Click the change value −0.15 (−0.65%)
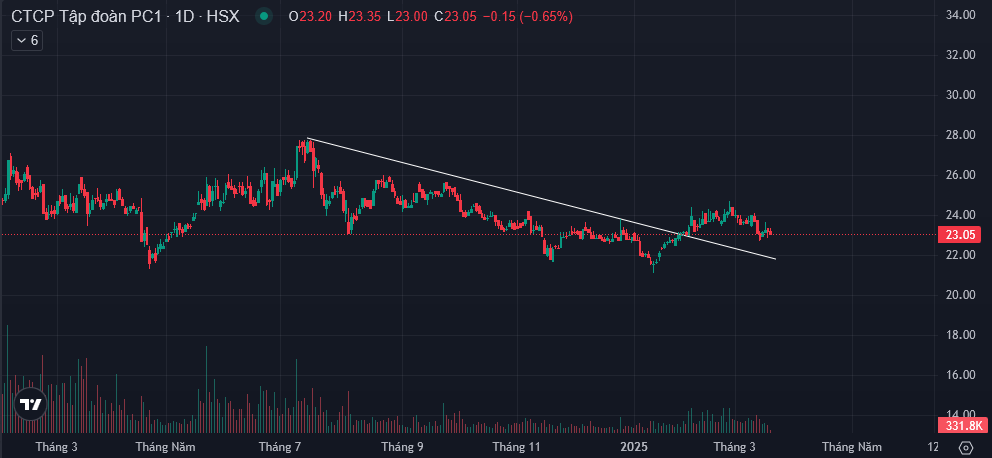 [528, 17]
